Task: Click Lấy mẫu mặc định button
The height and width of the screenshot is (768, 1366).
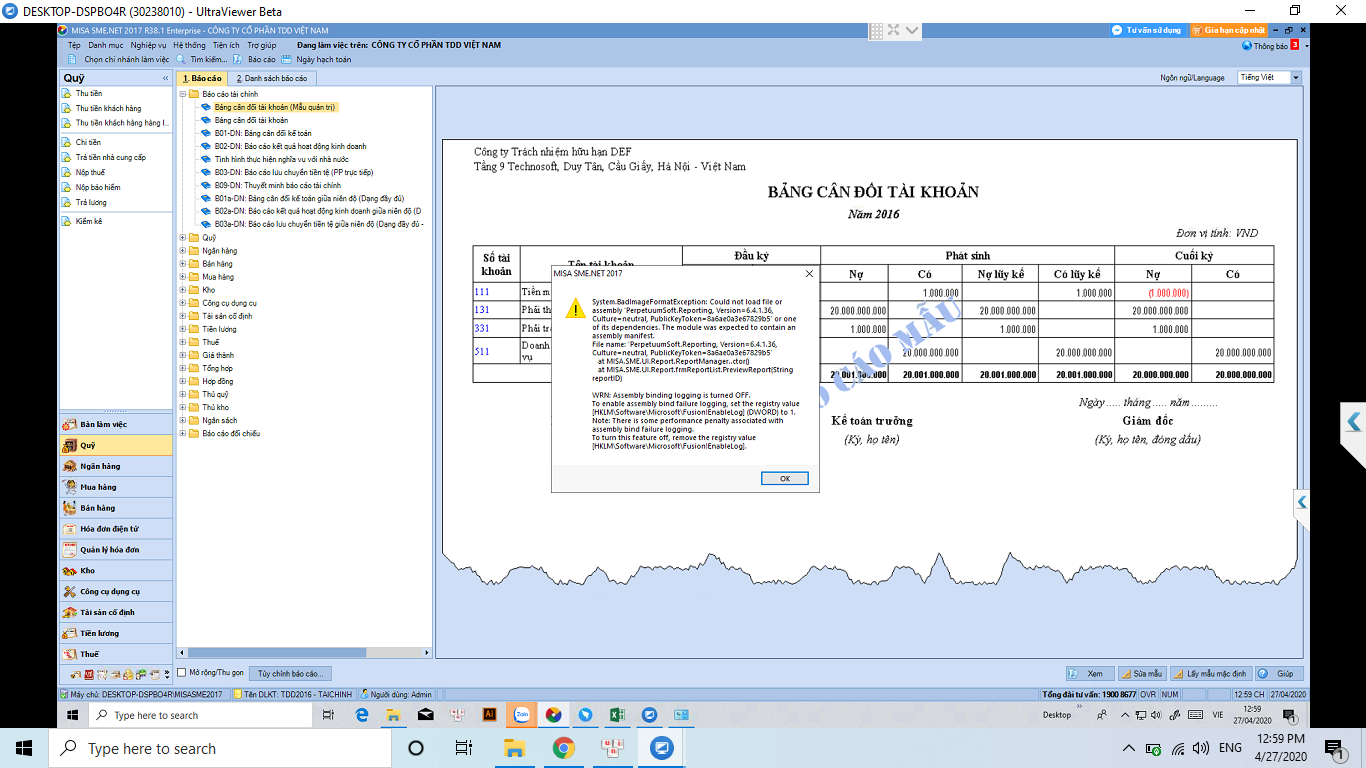Action: 1211,674
